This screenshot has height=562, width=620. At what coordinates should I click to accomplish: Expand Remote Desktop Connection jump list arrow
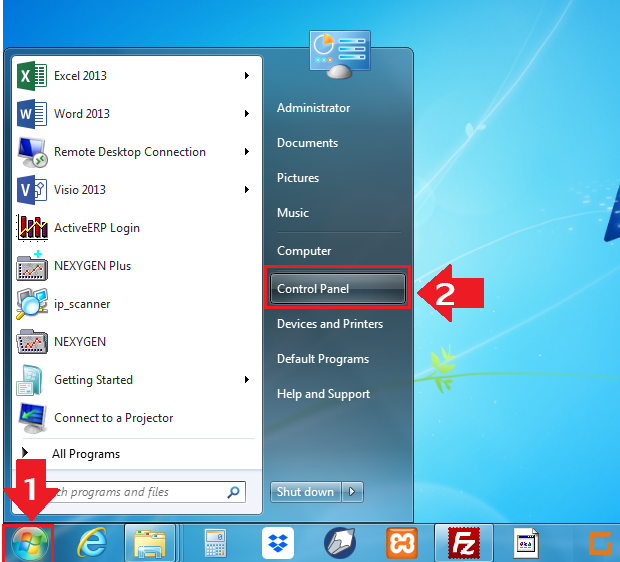247,152
